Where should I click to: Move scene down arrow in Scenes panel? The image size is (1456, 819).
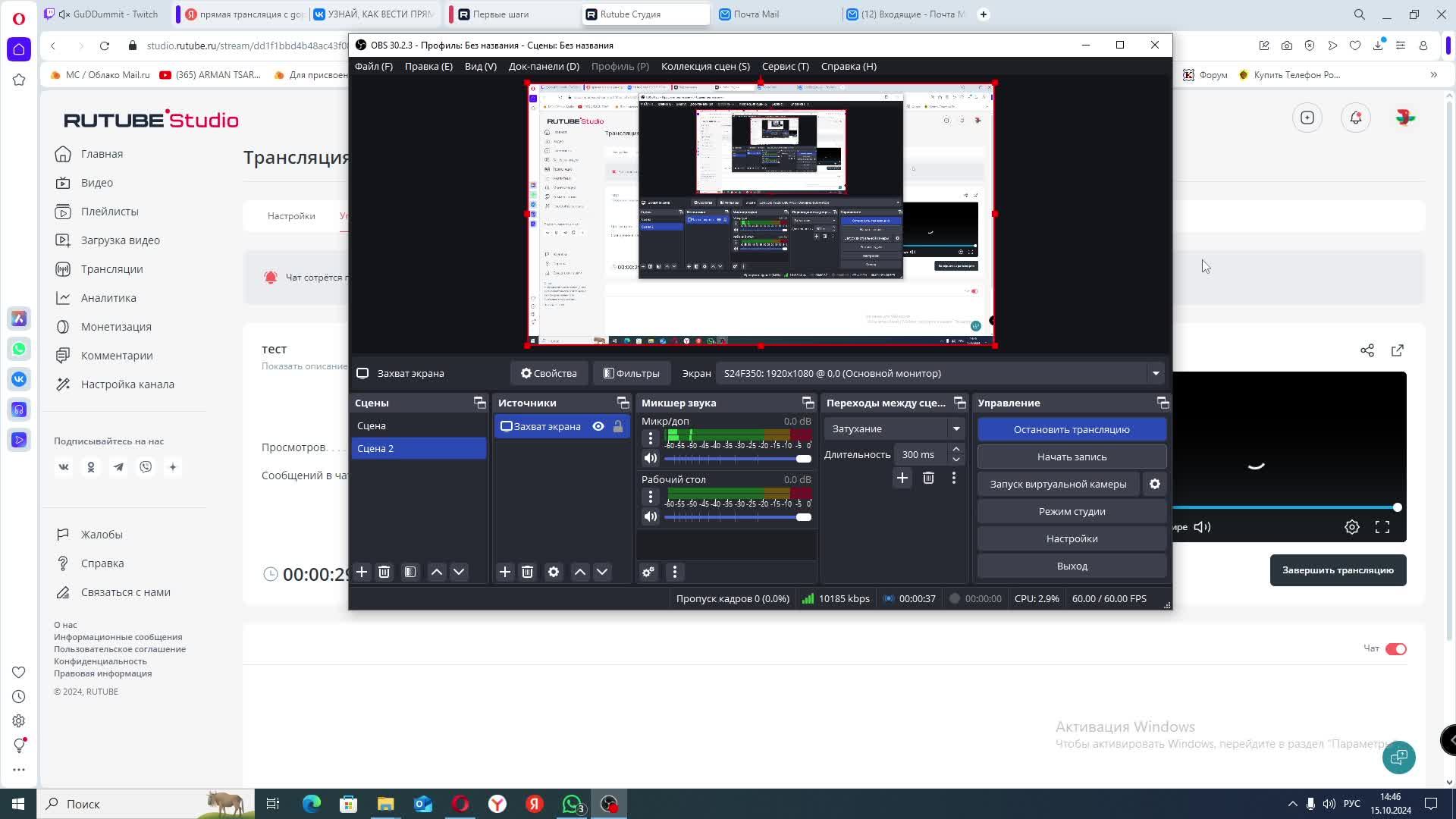click(459, 572)
